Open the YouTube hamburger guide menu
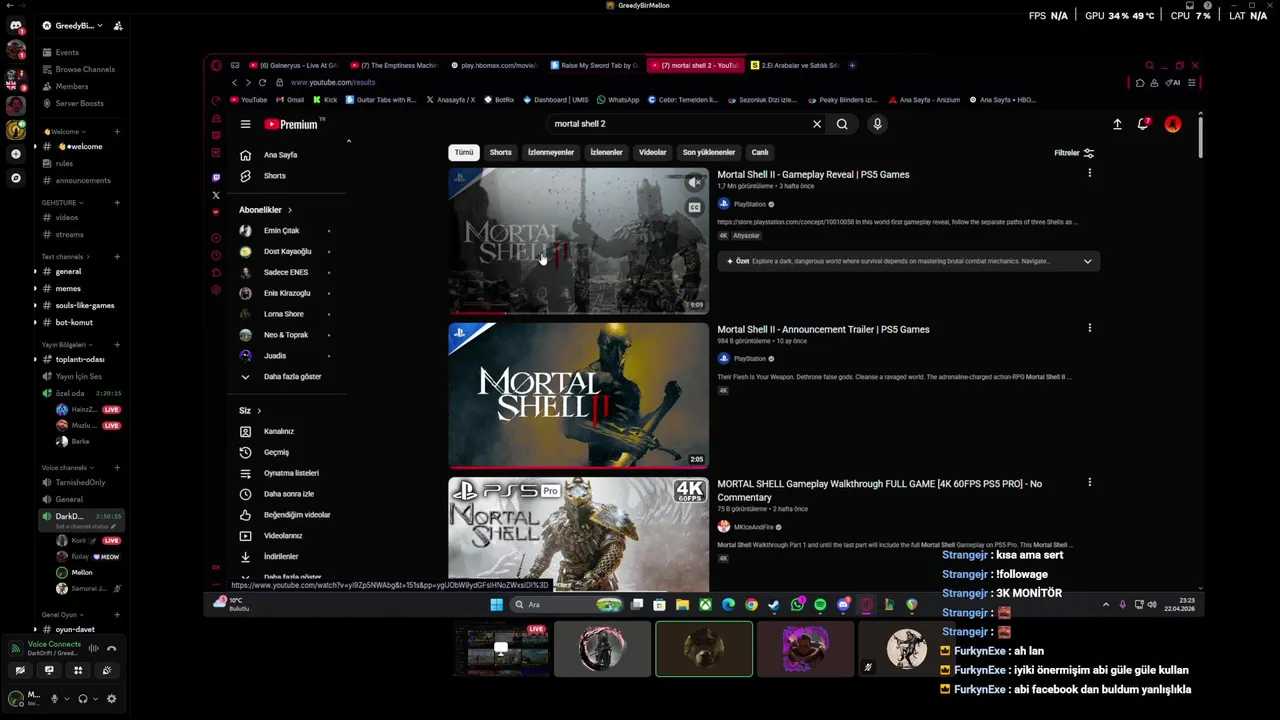 coord(245,124)
